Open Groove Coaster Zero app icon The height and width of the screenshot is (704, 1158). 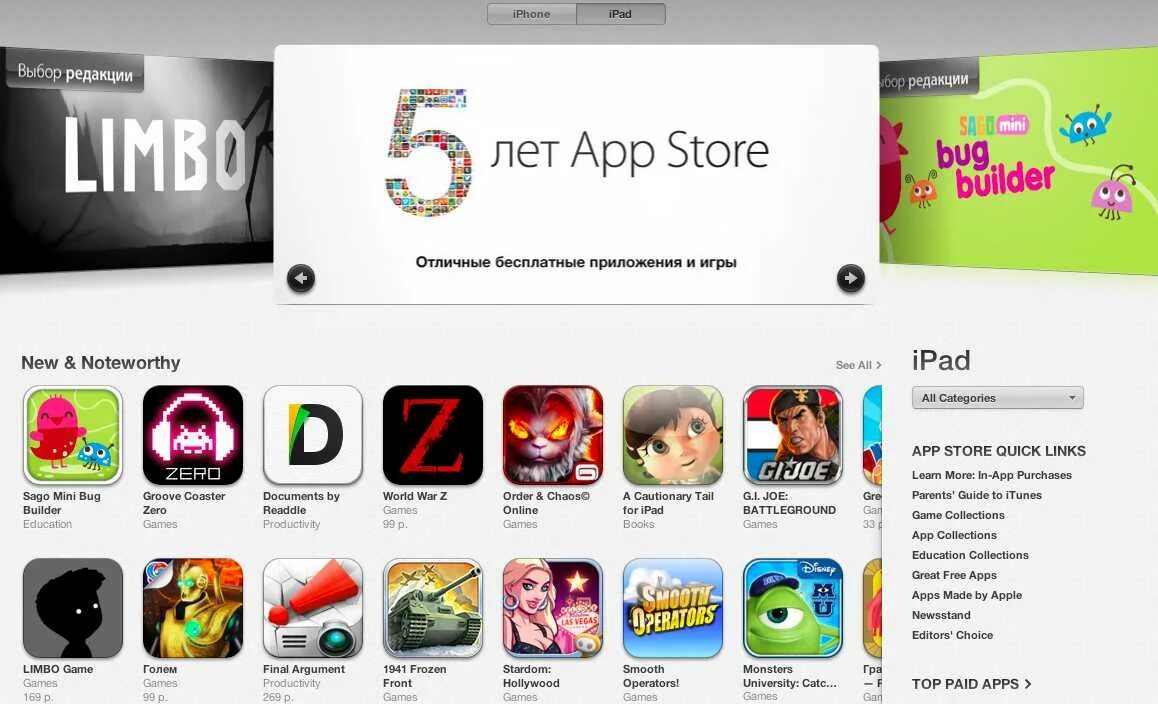point(193,435)
